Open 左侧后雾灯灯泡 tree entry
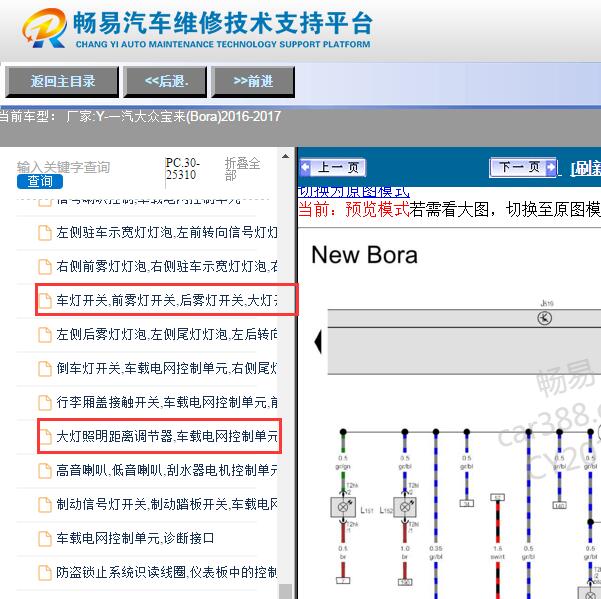 pos(167,334)
